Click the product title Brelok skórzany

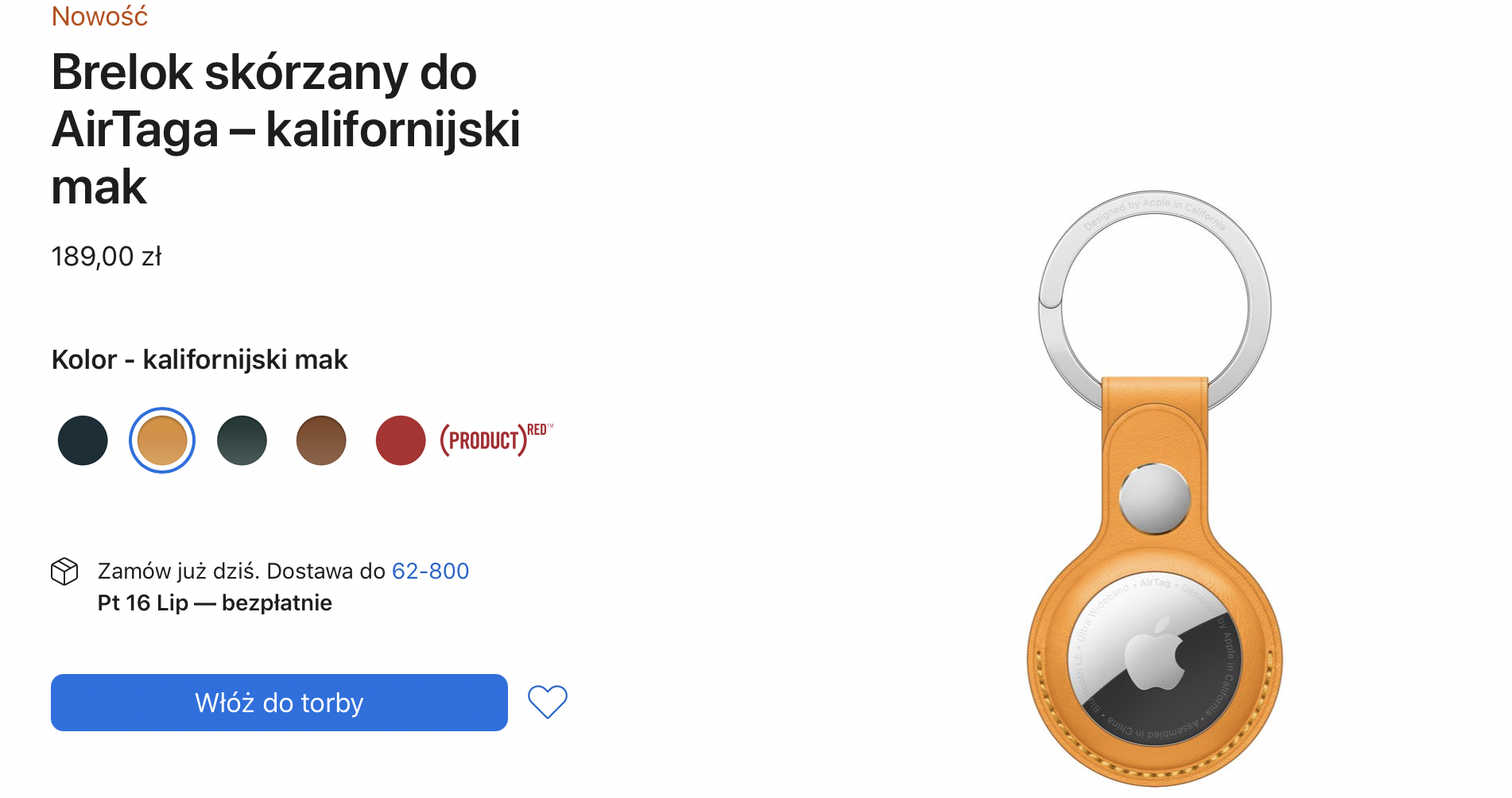[x=285, y=129]
